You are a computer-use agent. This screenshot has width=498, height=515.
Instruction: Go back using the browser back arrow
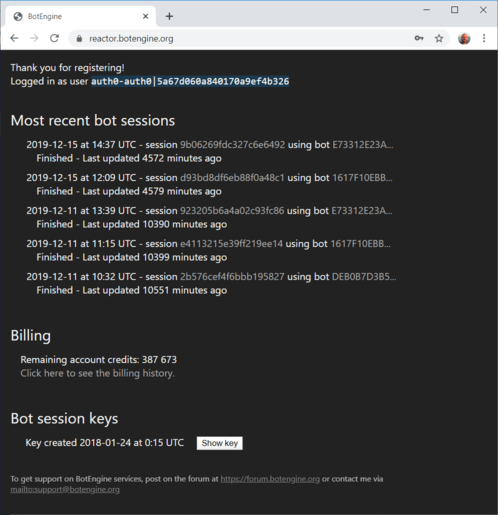(x=14, y=38)
